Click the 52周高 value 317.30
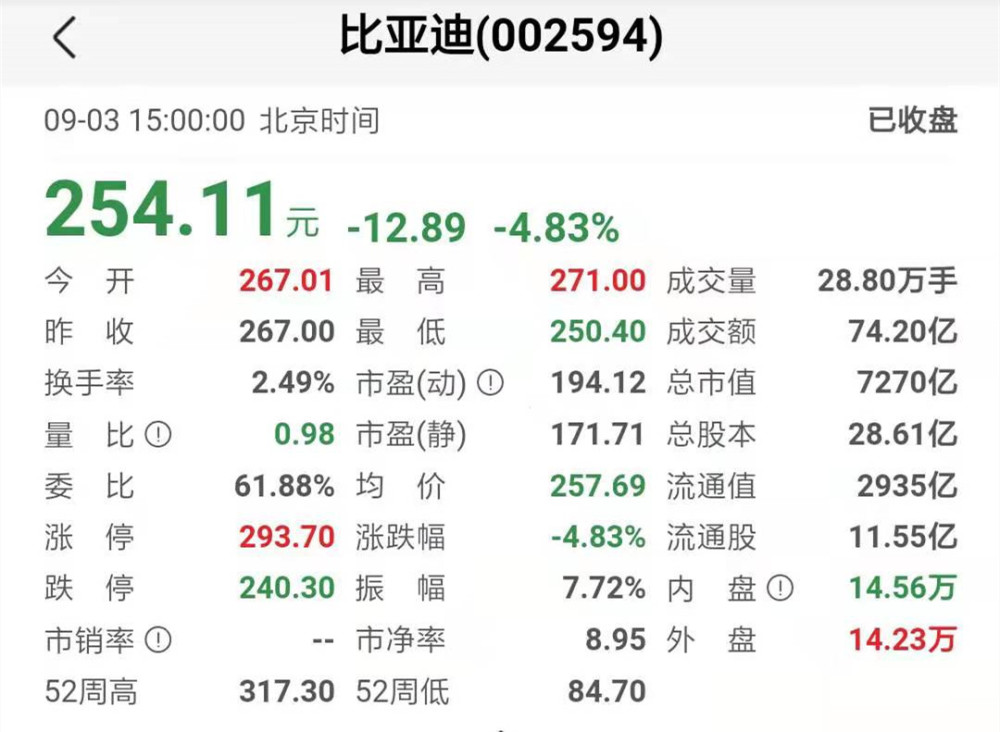 click(x=287, y=691)
